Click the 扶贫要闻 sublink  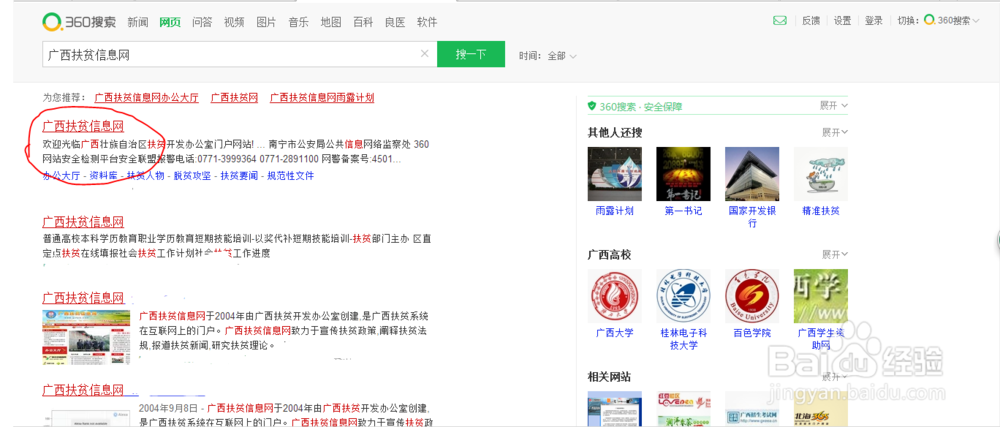tap(239, 176)
